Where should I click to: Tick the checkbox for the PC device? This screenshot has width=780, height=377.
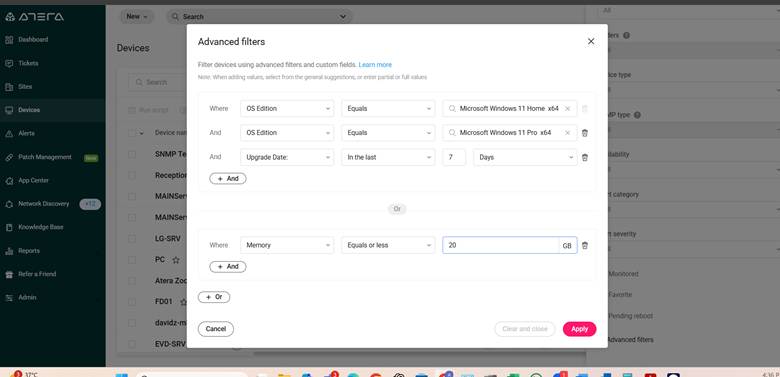(132, 260)
